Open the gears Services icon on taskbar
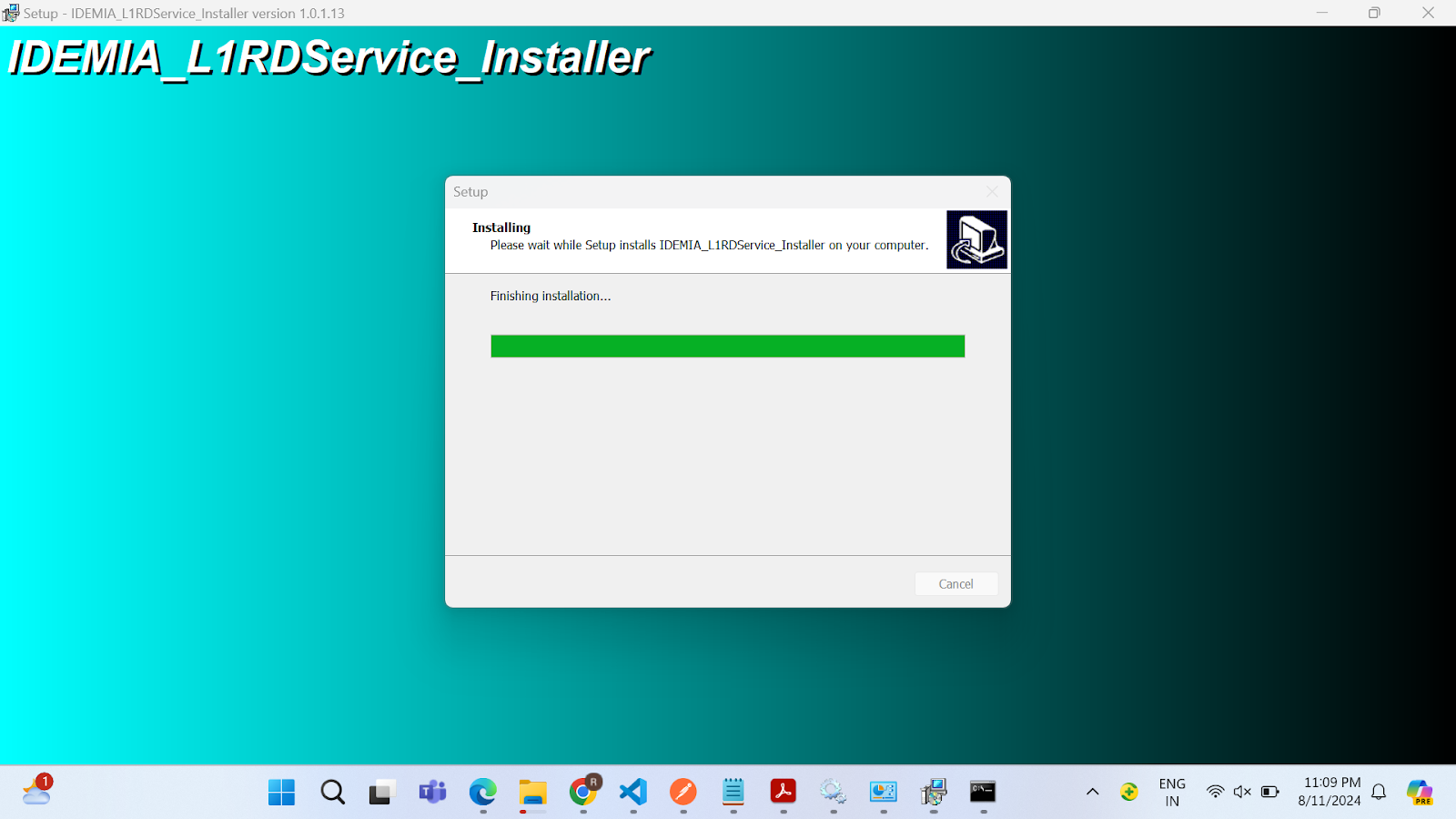The width and height of the screenshot is (1456, 819). 833,793
